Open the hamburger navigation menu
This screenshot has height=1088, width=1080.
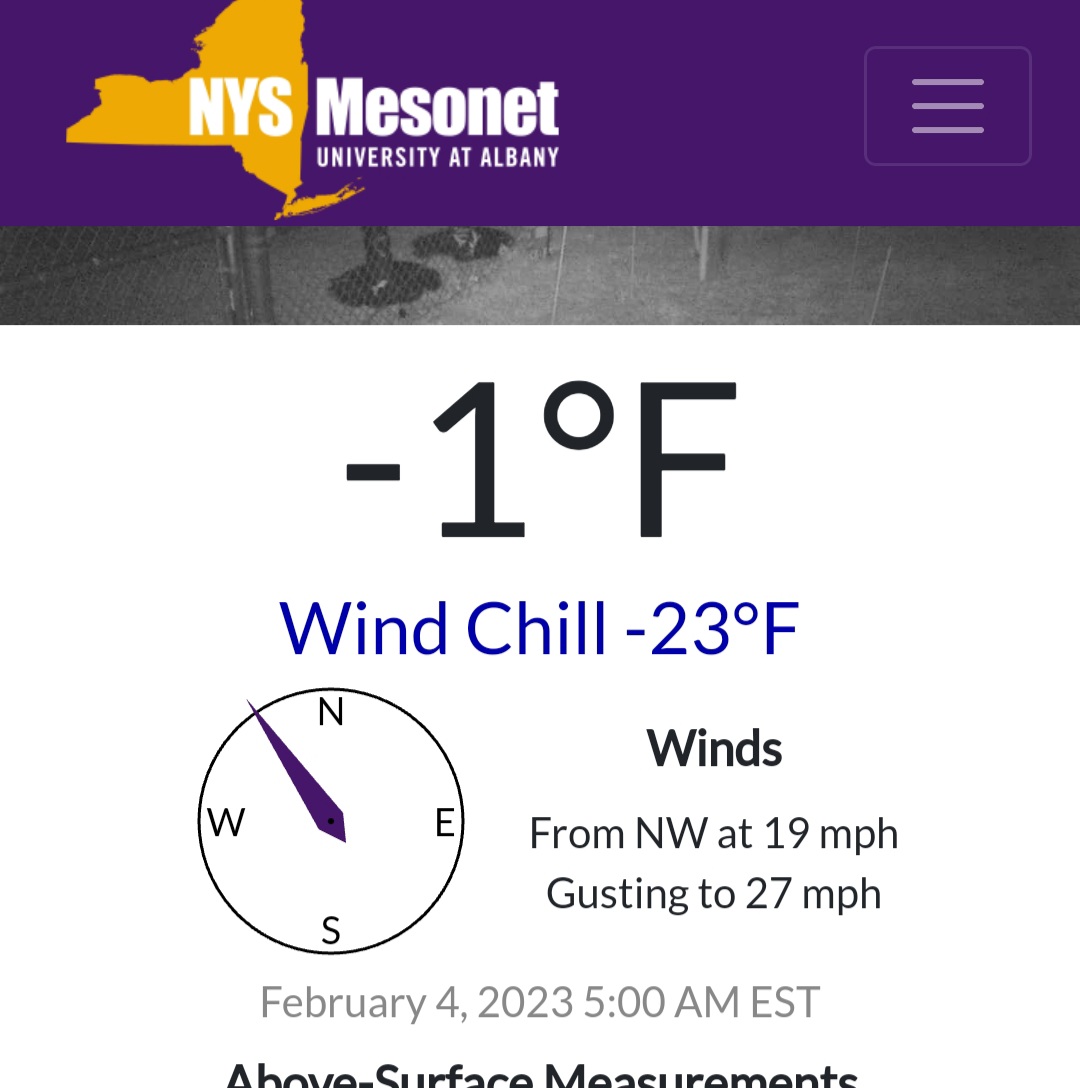[x=947, y=105]
